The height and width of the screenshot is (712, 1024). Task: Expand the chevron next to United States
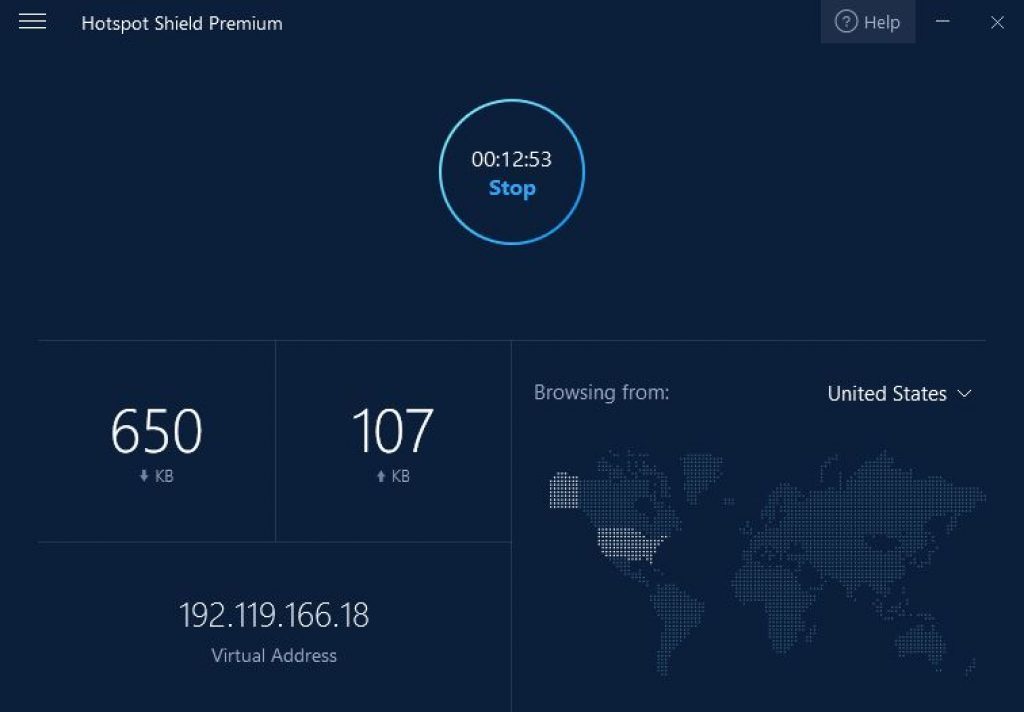(964, 394)
